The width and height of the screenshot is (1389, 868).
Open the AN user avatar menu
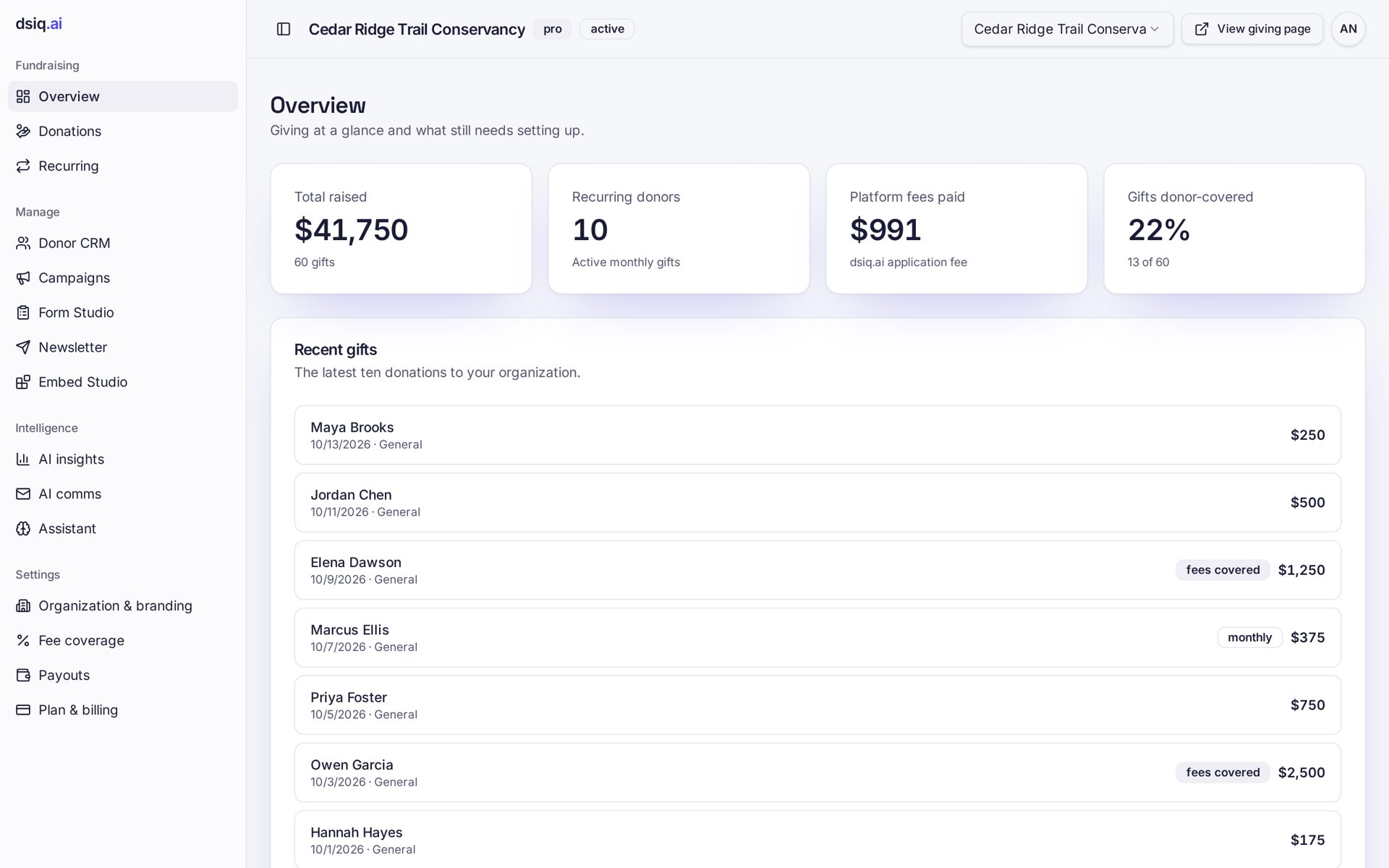1348,29
